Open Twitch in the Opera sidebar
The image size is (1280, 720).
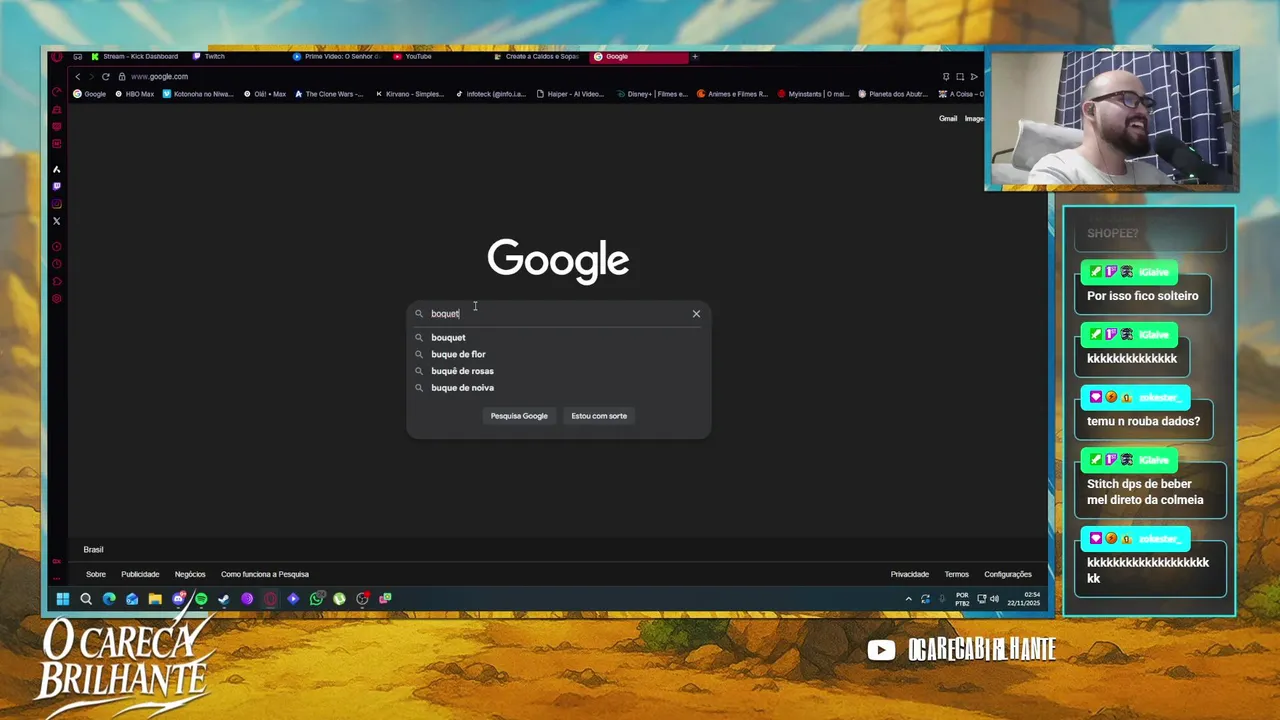57,186
